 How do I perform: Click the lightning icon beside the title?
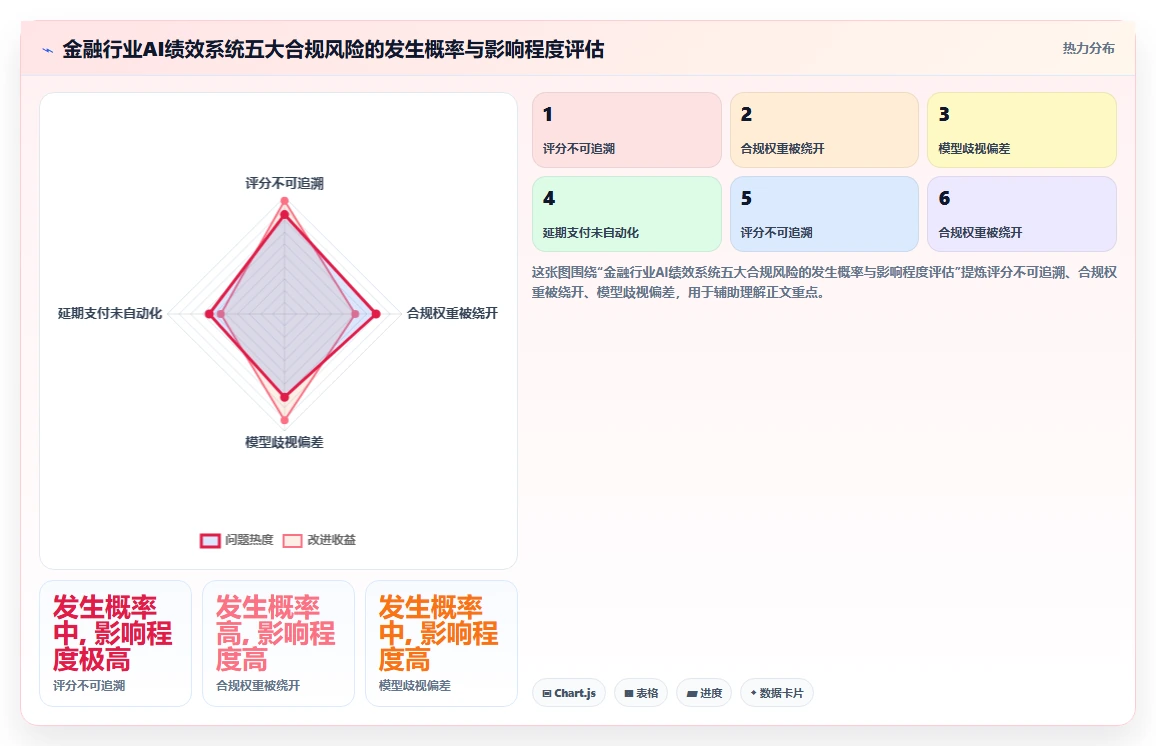coord(48,50)
